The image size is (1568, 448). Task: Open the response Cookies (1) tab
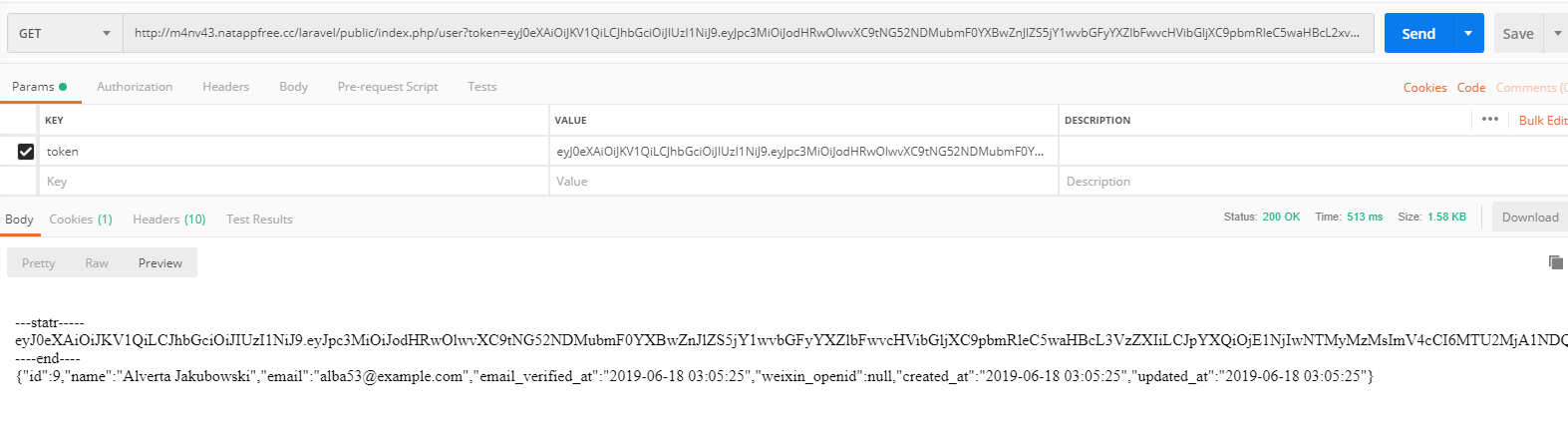pyautogui.click(x=81, y=220)
